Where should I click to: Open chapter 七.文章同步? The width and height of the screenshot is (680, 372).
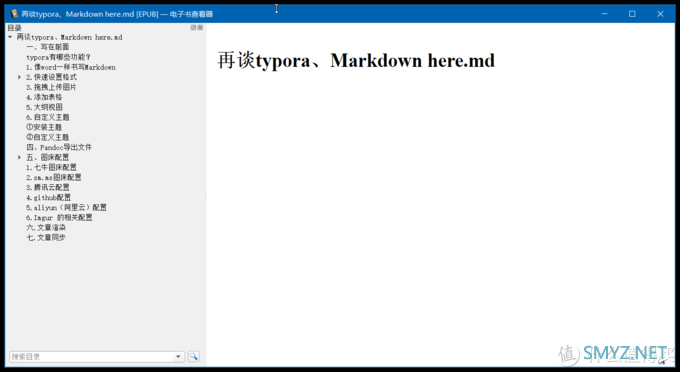(46, 238)
